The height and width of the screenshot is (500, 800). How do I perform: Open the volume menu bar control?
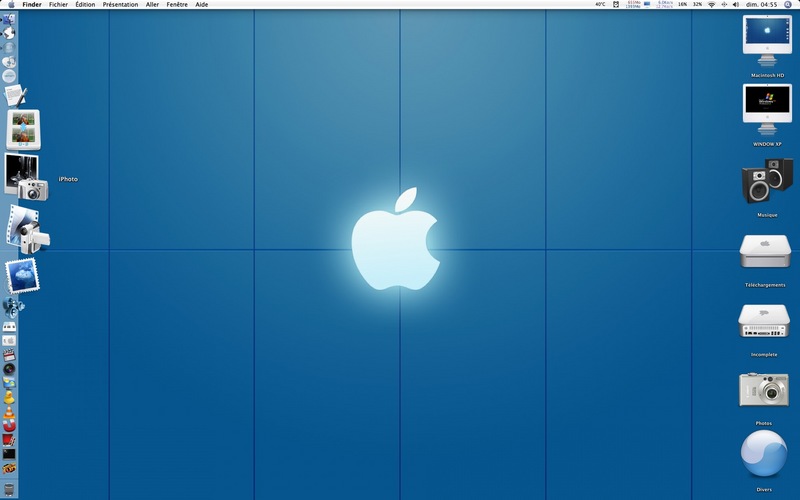[736, 4]
